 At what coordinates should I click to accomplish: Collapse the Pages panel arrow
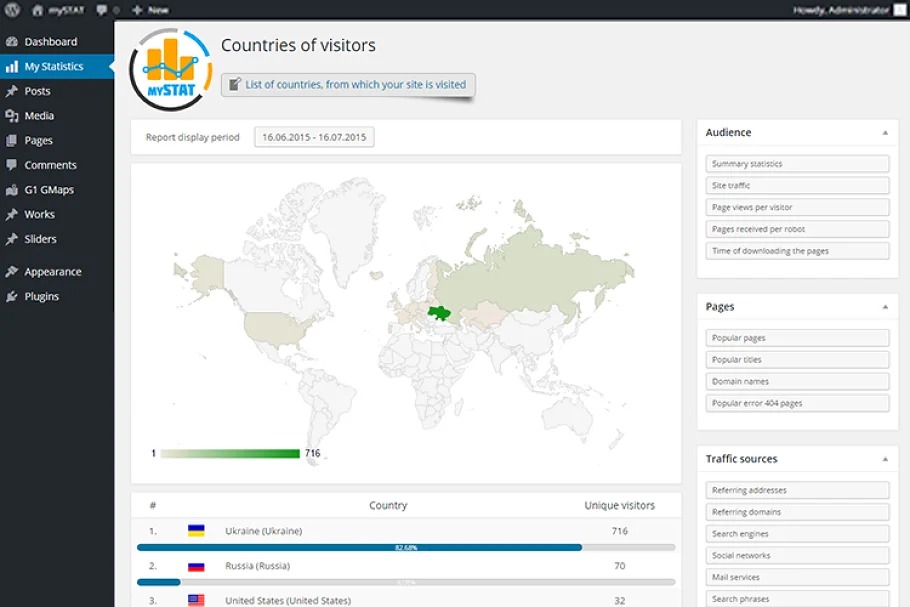[884, 307]
